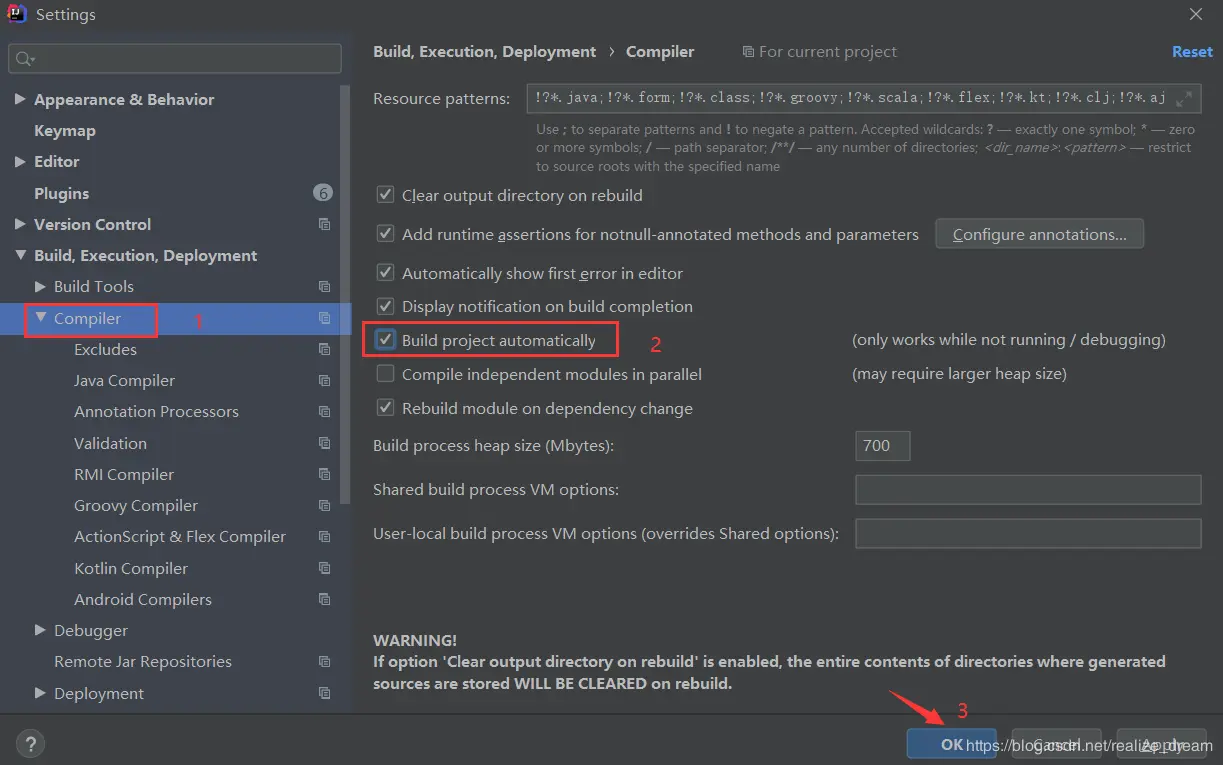Click Build process heap size field
This screenshot has width=1223, height=765.
point(883,445)
